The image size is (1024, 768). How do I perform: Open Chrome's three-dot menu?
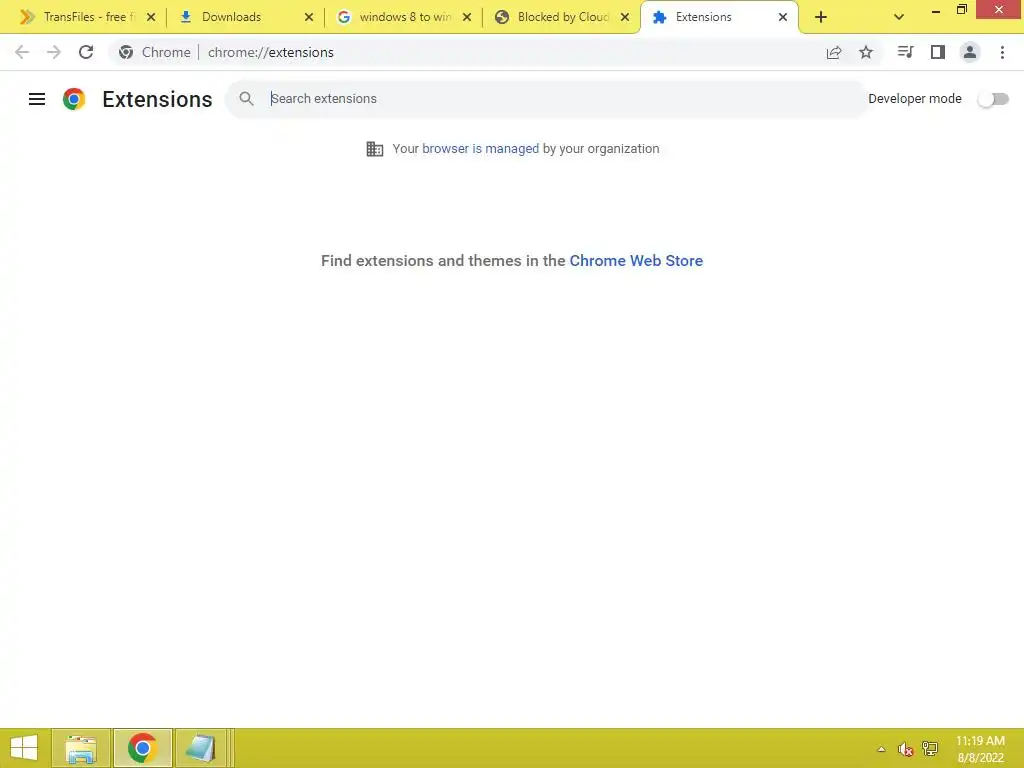(1002, 52)
